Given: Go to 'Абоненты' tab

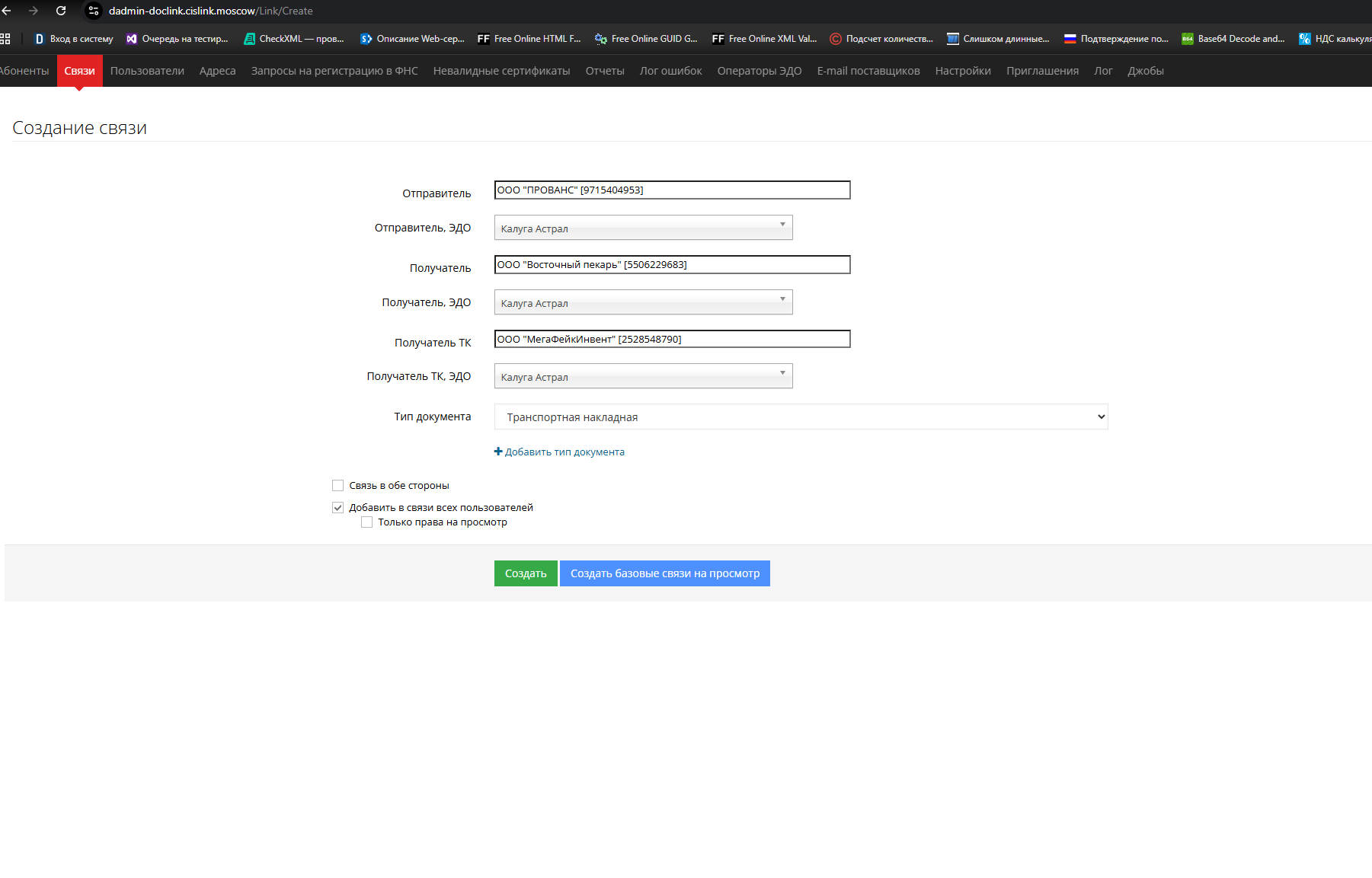Looking at the screenshot, I should [x=24, y=71].
